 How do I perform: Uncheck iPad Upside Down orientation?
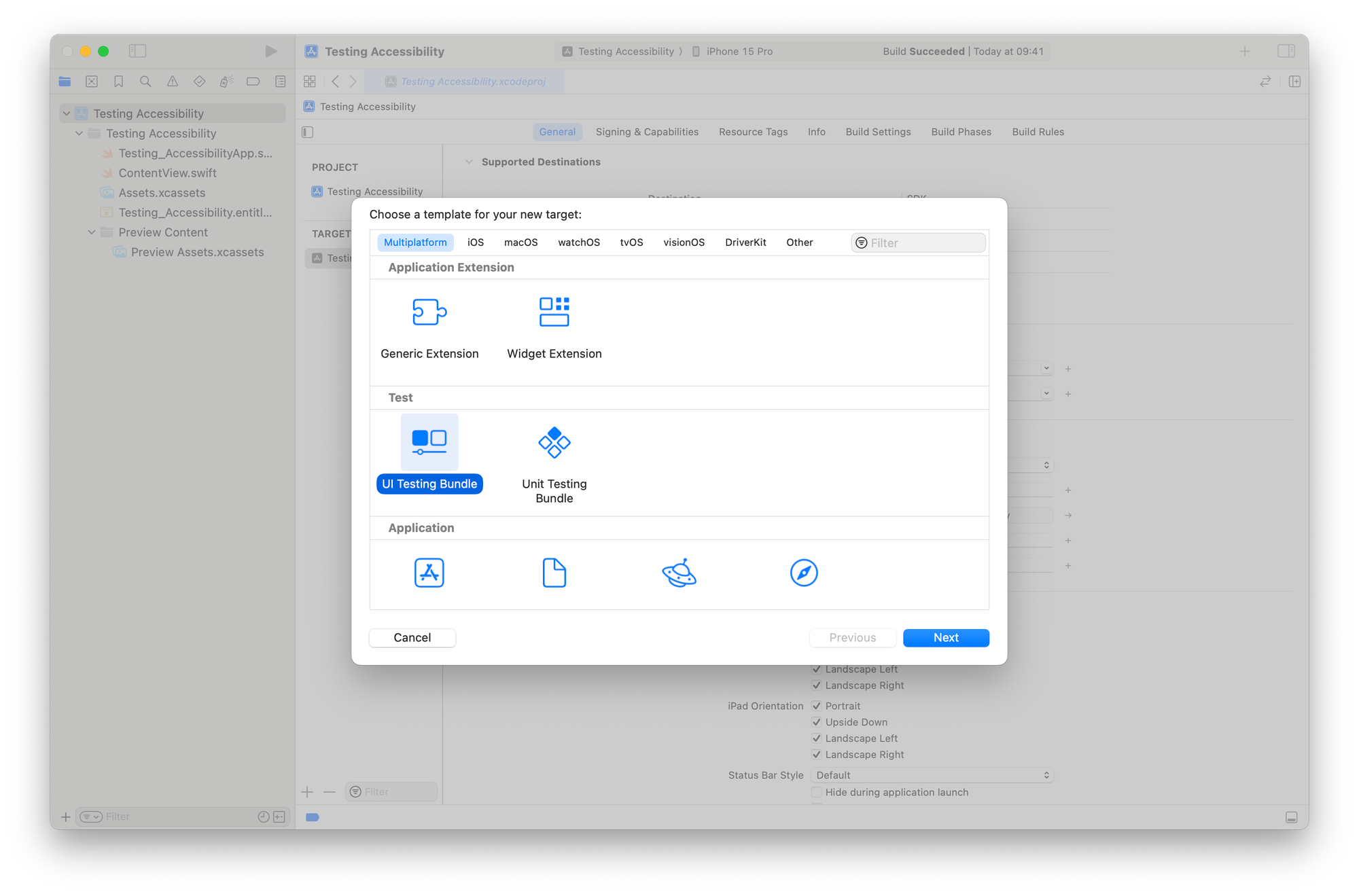(x=817, y=722)
